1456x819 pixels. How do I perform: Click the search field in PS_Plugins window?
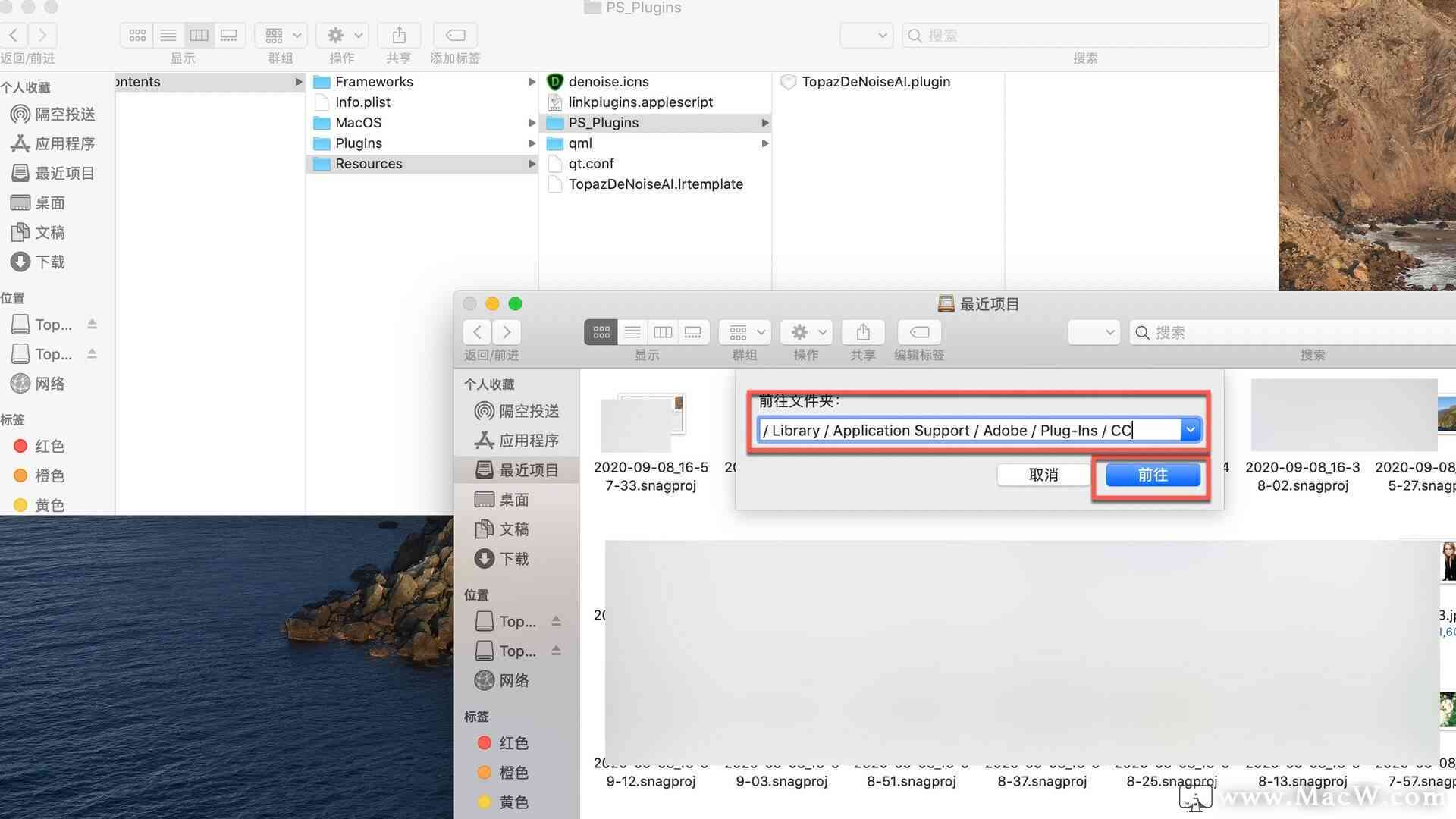(1085, 36)
